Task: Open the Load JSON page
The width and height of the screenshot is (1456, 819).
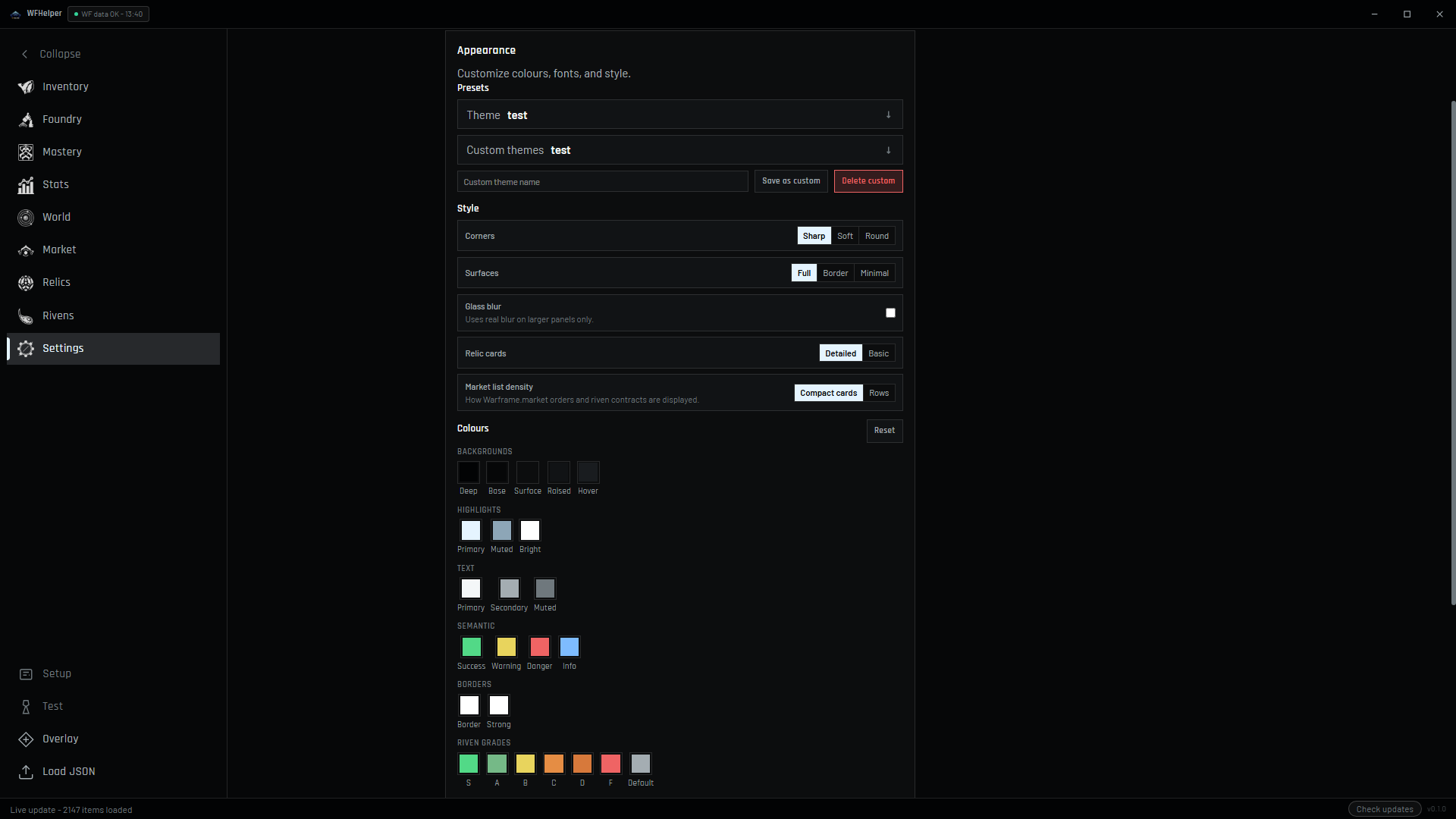Action: coord(113,771)
